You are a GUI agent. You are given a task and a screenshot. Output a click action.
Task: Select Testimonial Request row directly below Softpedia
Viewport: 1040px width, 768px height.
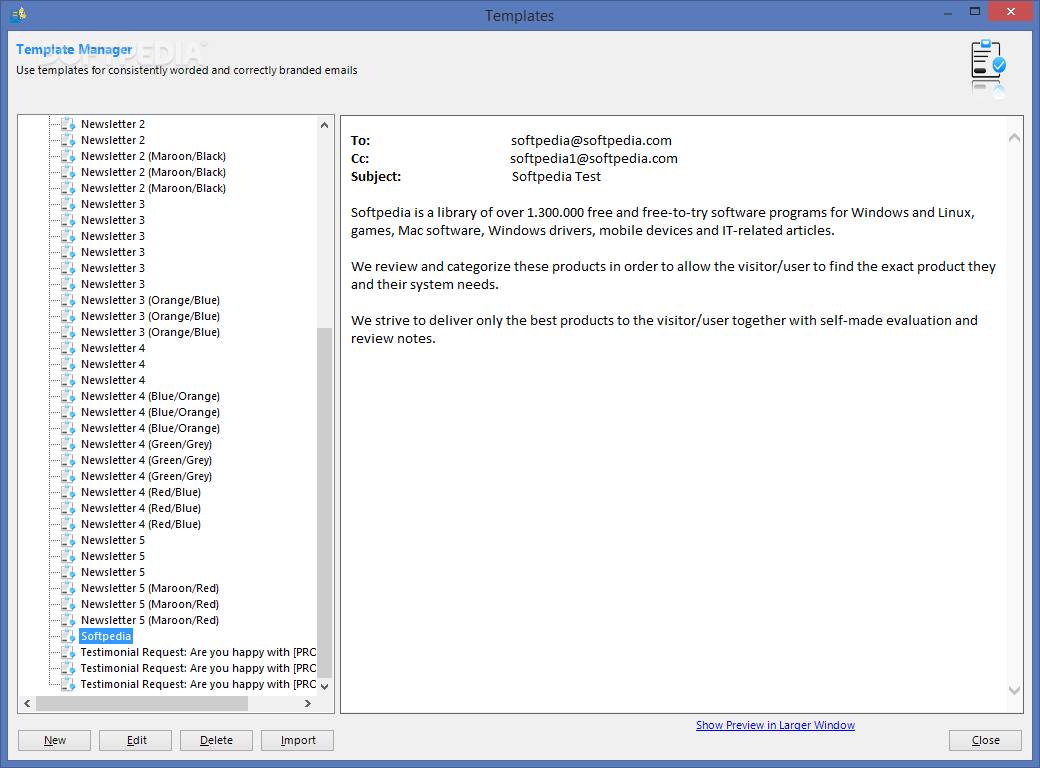(198, 652)
